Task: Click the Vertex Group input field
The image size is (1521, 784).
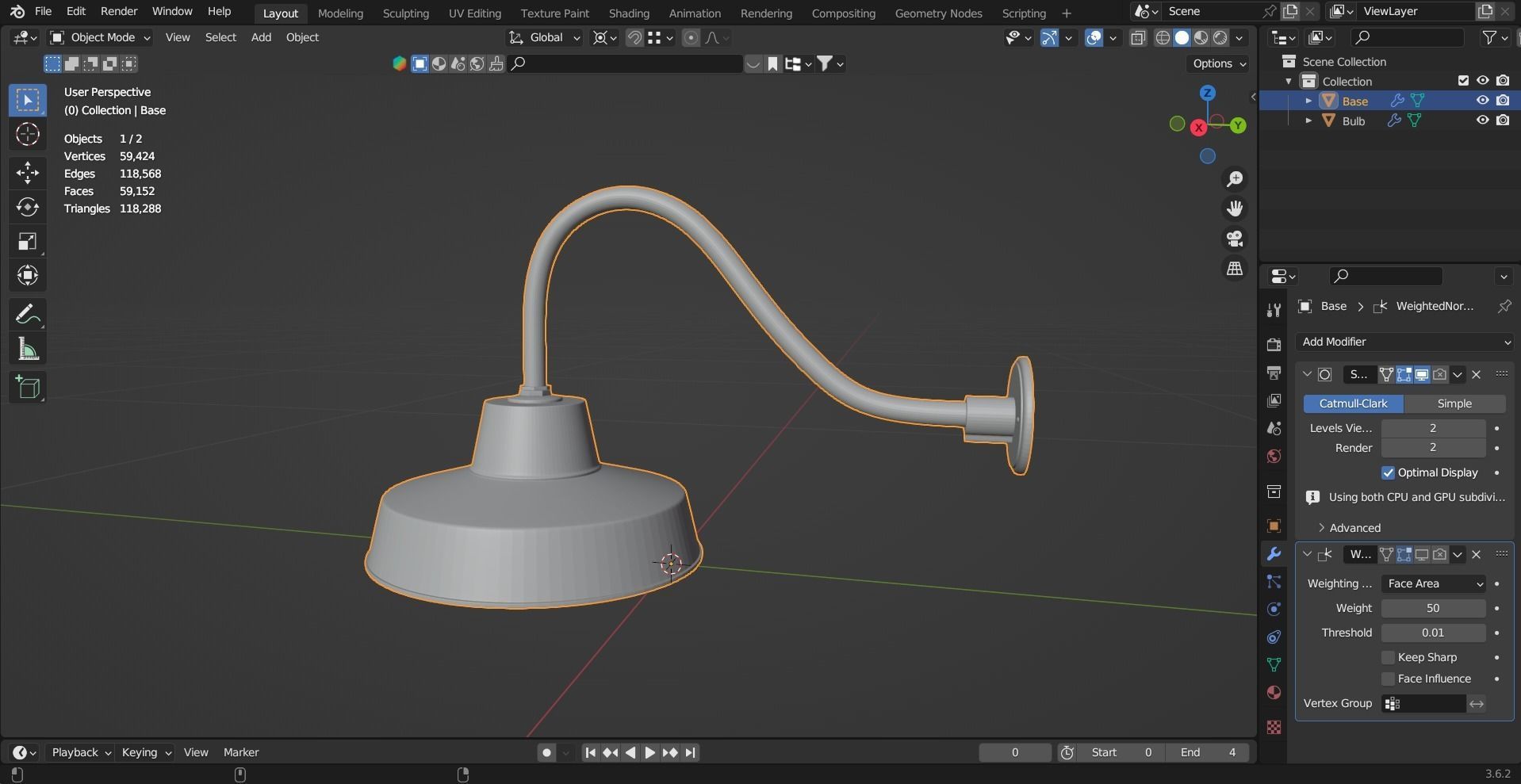Action: (1423, 703)
